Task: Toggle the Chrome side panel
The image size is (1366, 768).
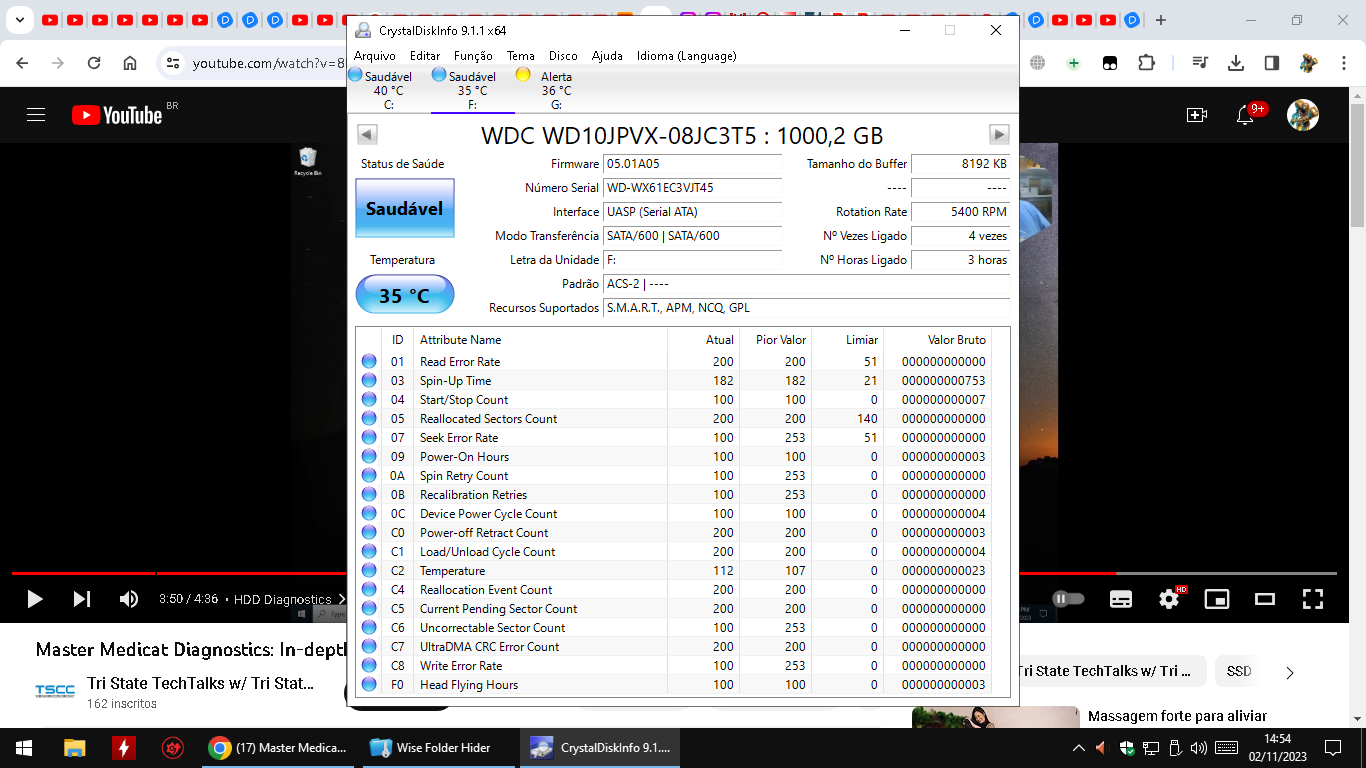Action: click(x=1272, y=63)
